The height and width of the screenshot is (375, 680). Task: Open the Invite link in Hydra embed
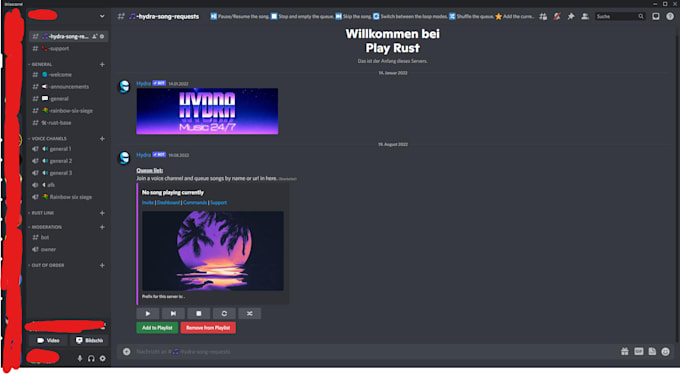148,202
